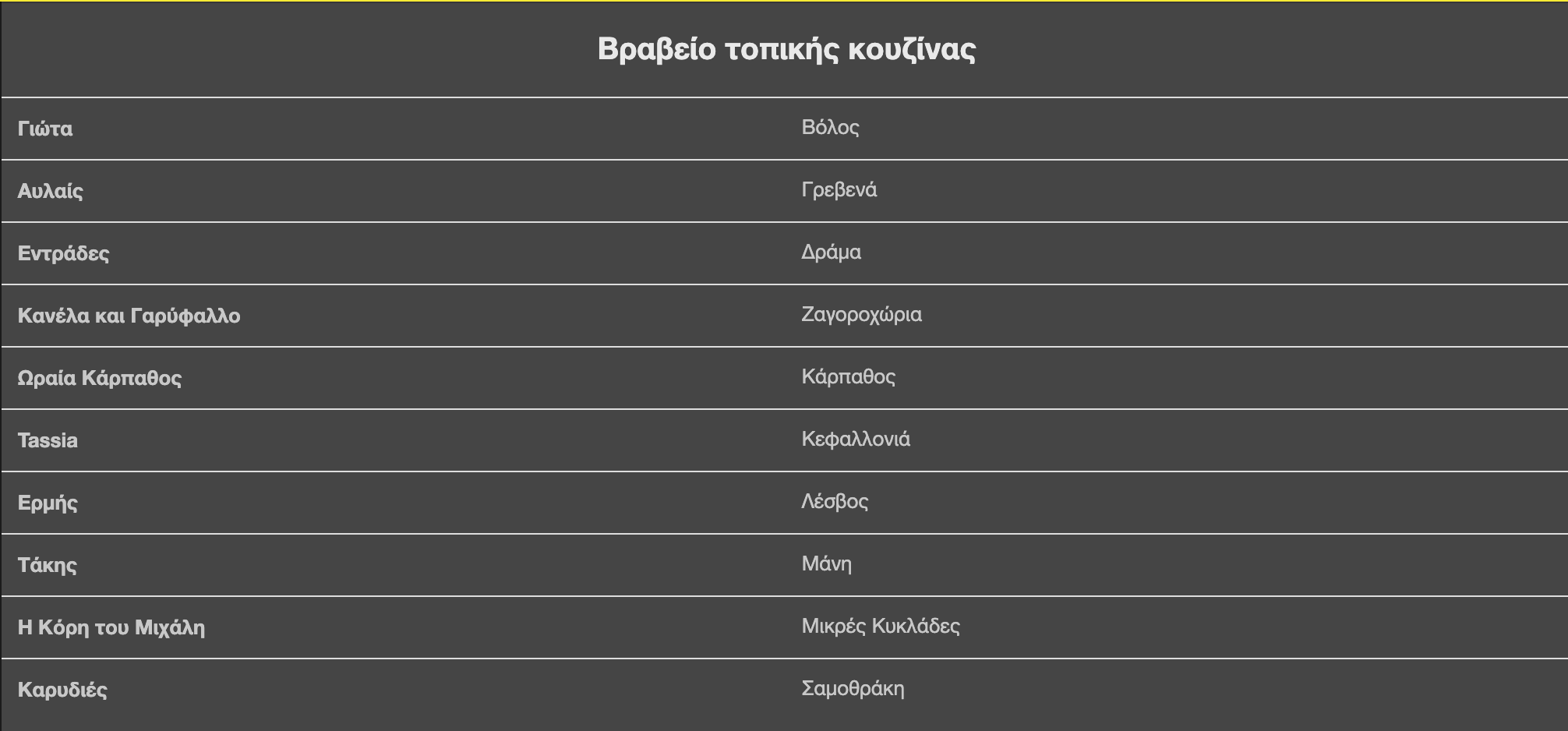This screenshot has width=1568, height=731.
Task: Select the Εντράδες restaurant row
Action: tap(63, 253)
